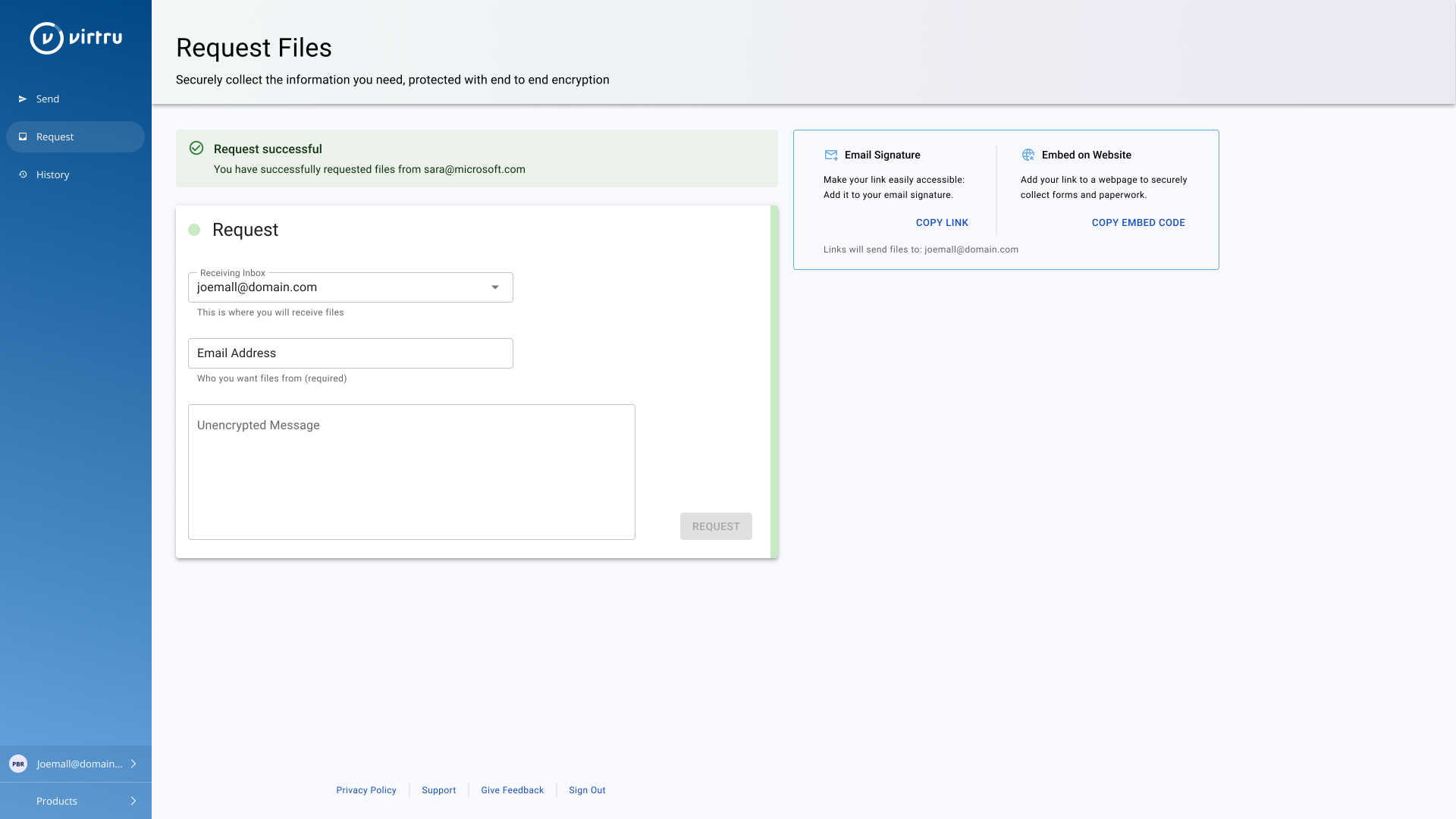Screen dimensions: 1456x819
Task: Click the History clock icon
Action: pos(23,174)
